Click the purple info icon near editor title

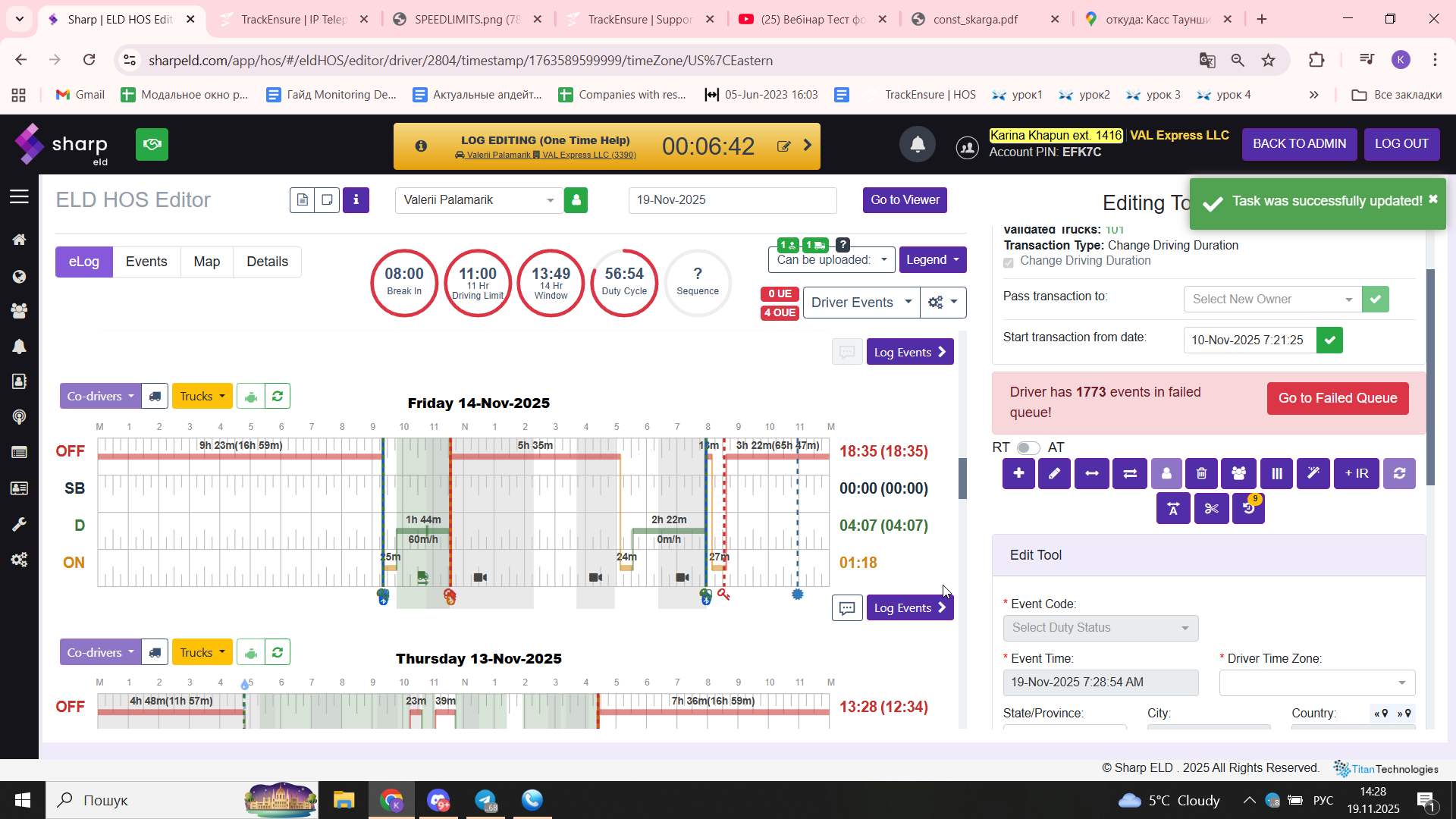pos(356,200)
